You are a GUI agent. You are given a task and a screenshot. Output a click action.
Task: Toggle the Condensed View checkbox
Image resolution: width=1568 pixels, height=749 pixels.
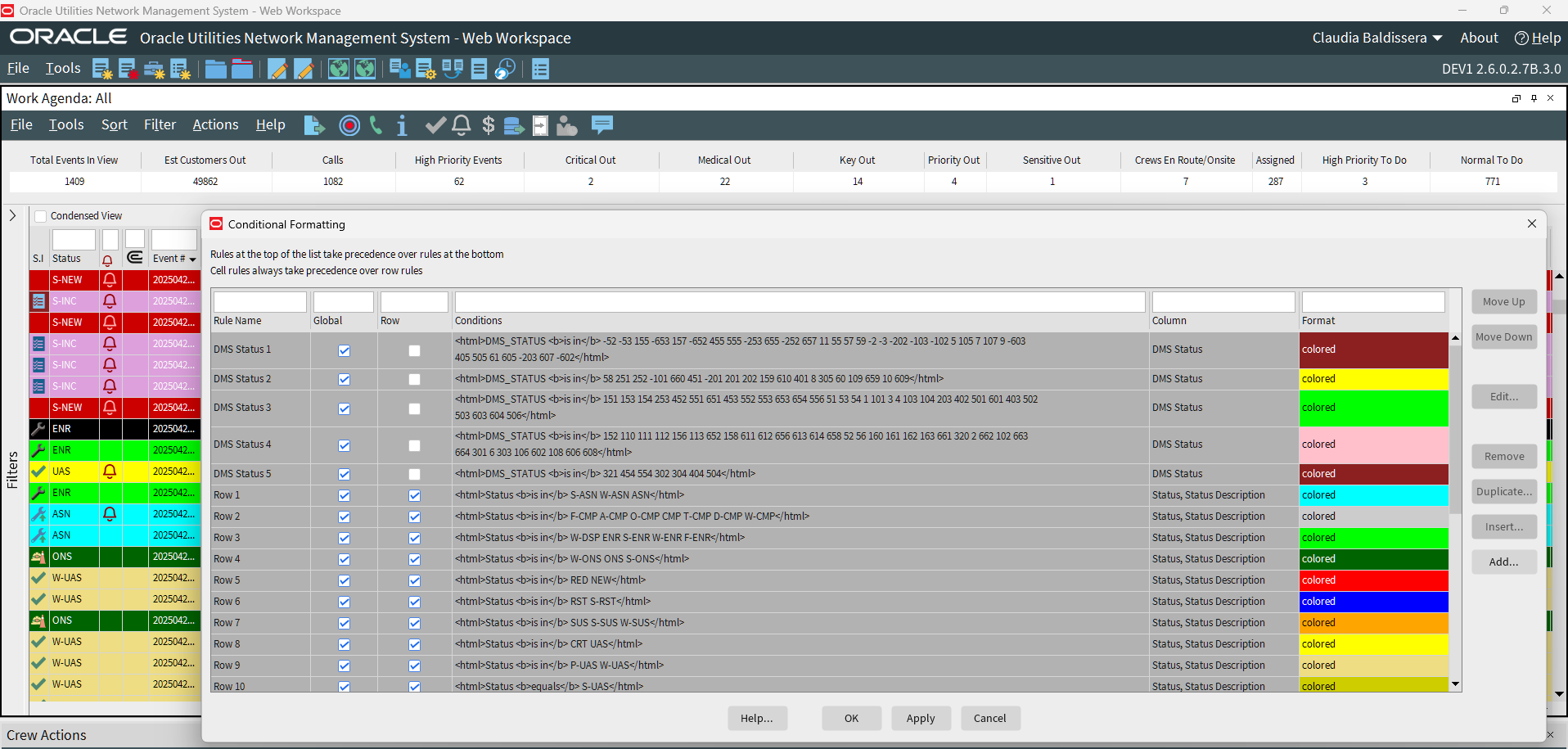(x=41, y=216)
